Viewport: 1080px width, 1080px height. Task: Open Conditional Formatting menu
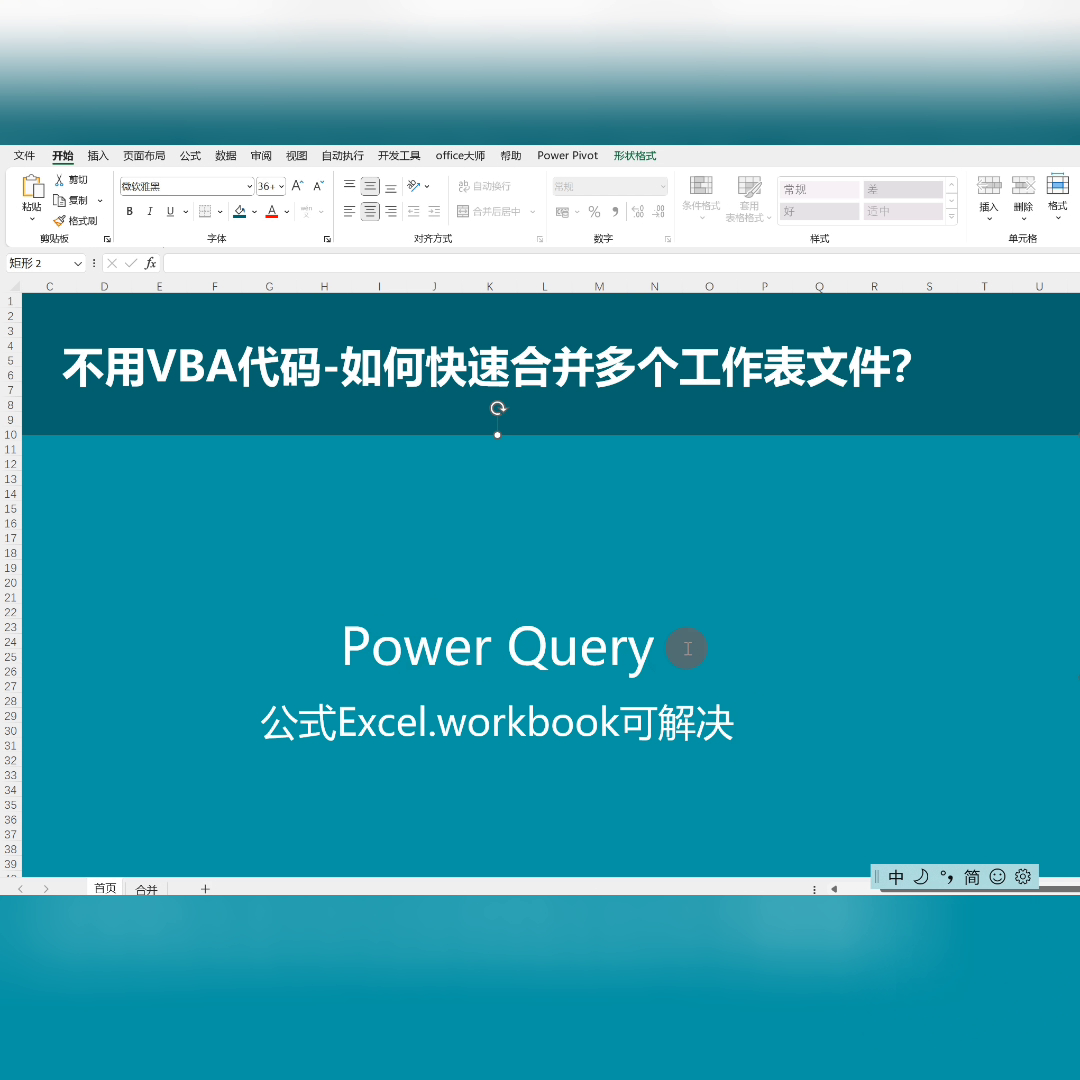coord(701,198)
